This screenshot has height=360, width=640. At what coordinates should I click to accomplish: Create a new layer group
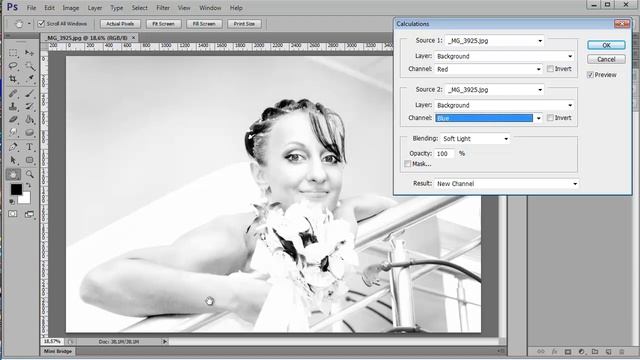[595, 351]
